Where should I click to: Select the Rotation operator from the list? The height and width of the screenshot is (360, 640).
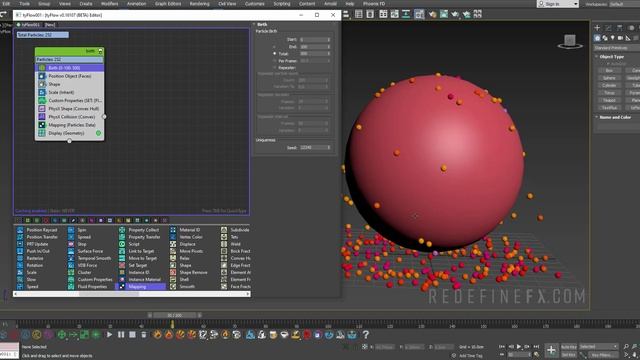coord(35,265)
